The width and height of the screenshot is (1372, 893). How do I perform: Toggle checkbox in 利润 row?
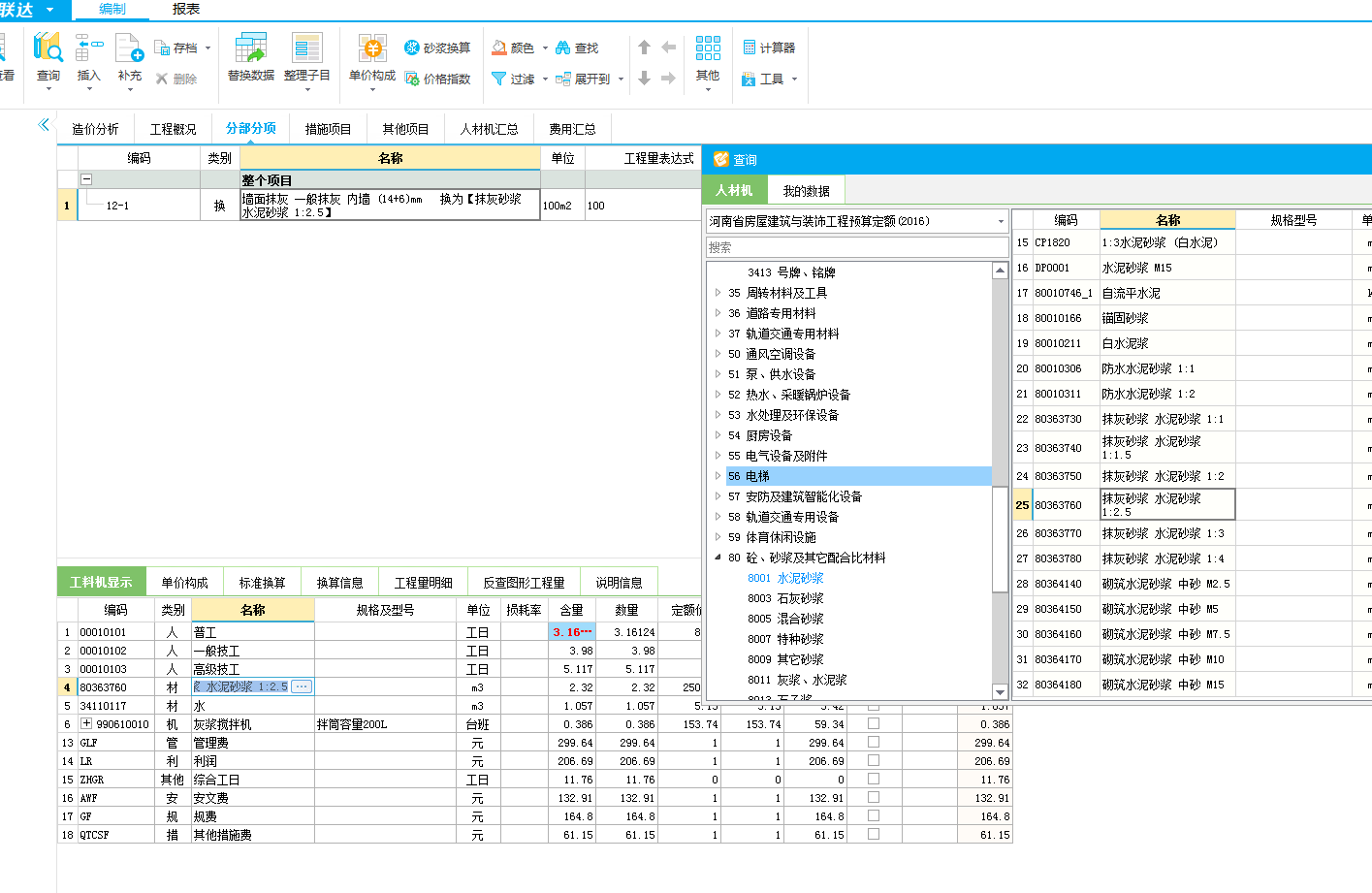874,760
